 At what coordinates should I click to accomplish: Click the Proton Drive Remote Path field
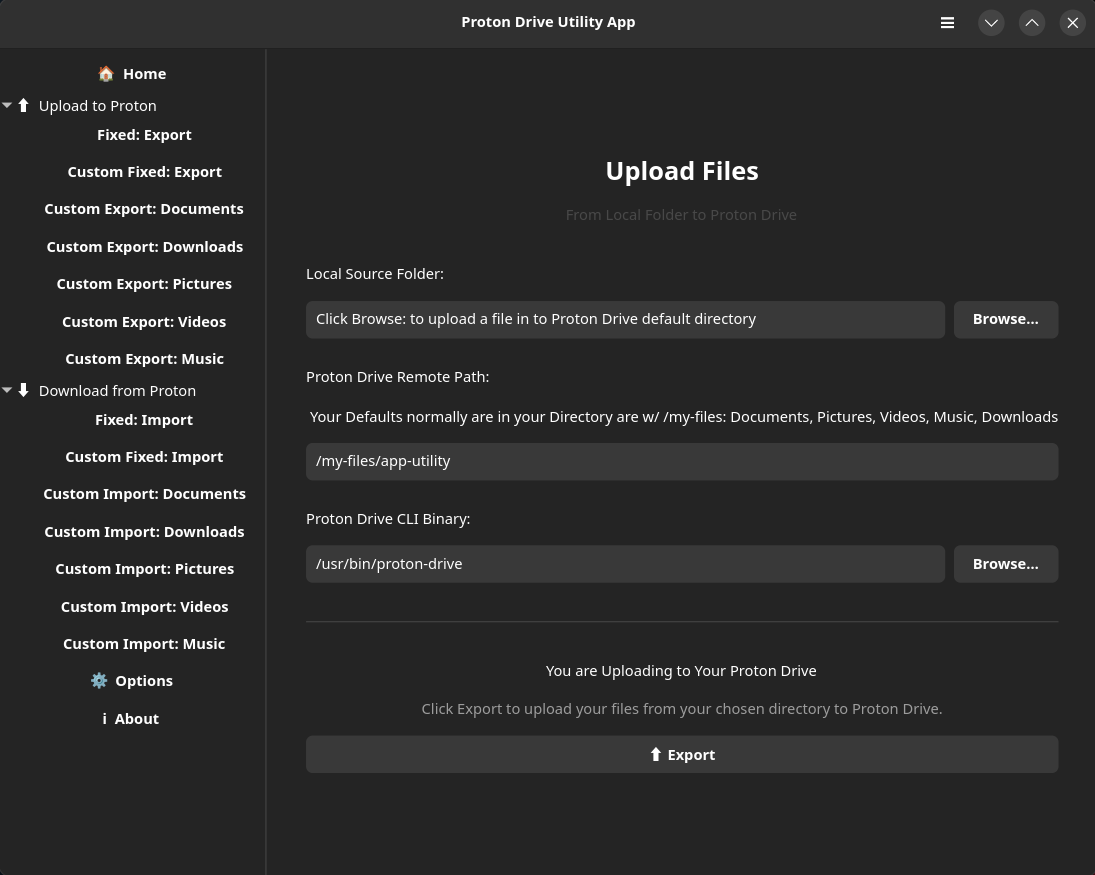682,461
